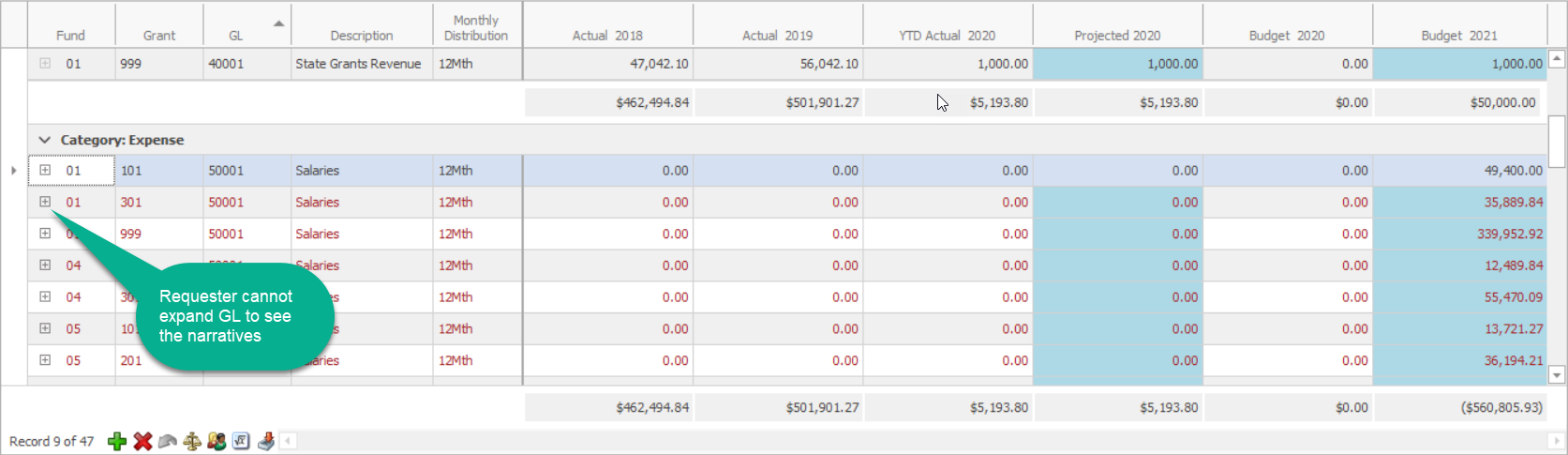
Task: Click the Description column header
Action: coord(361,36)
